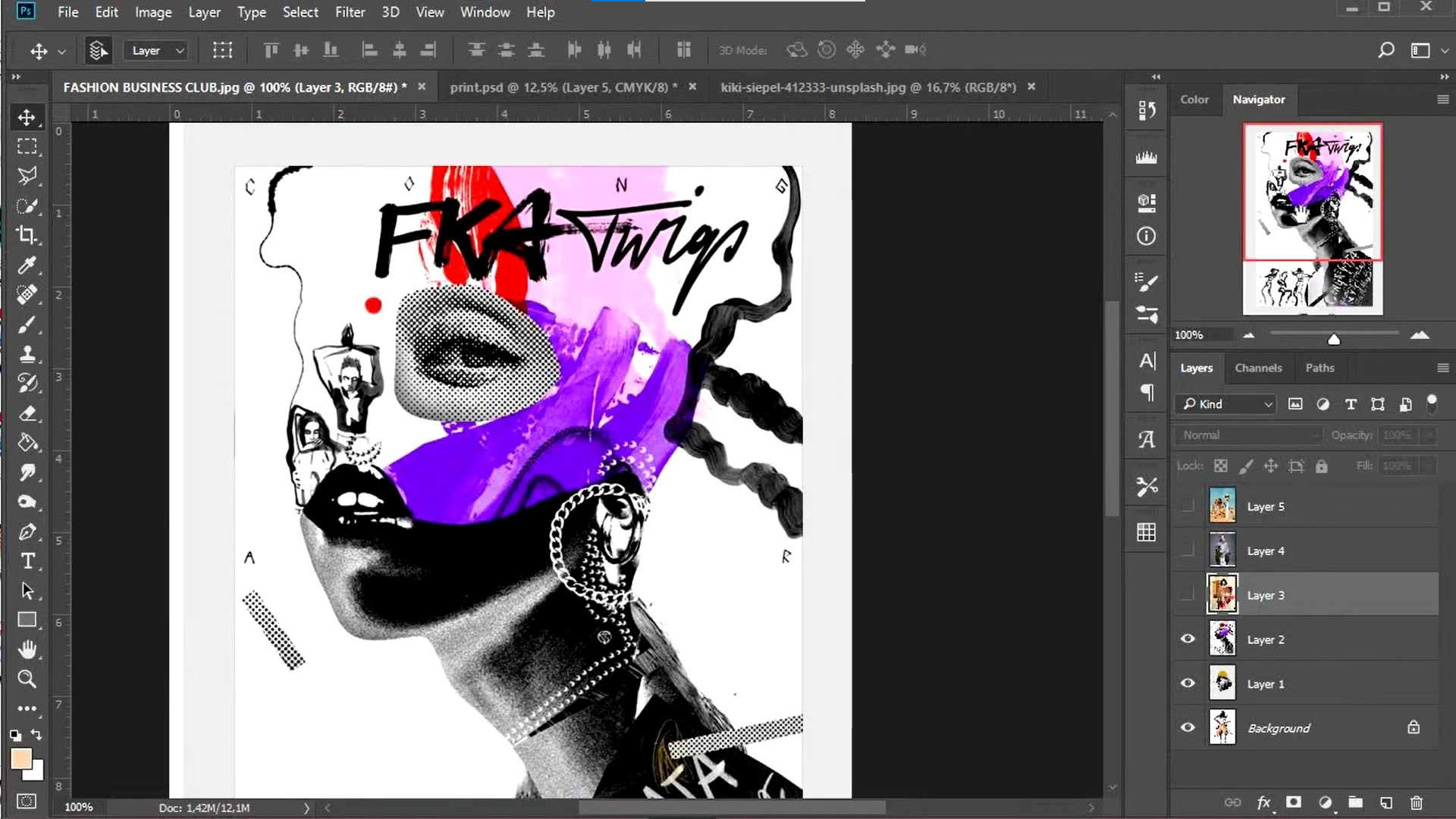
Task: Toggle Show Transform Controls
Action: pos(222,50)
